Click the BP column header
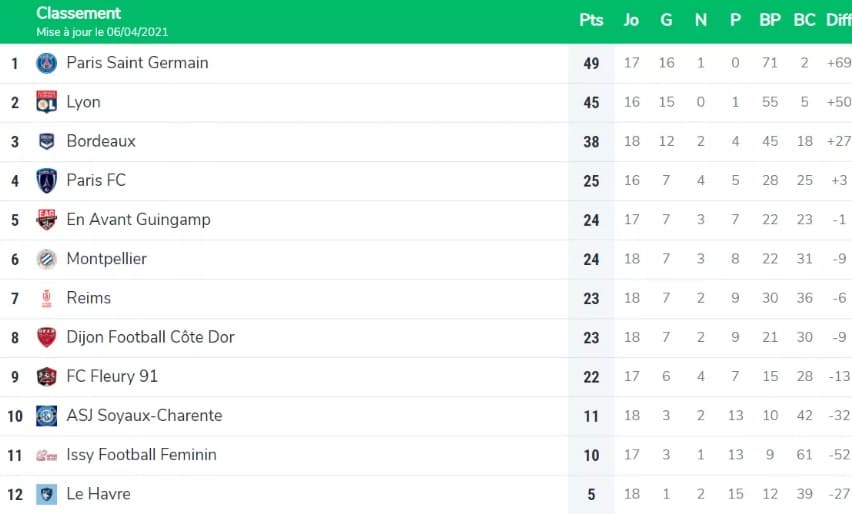The width and height of the screenshot is (852, 514). [x=770, y=20]
